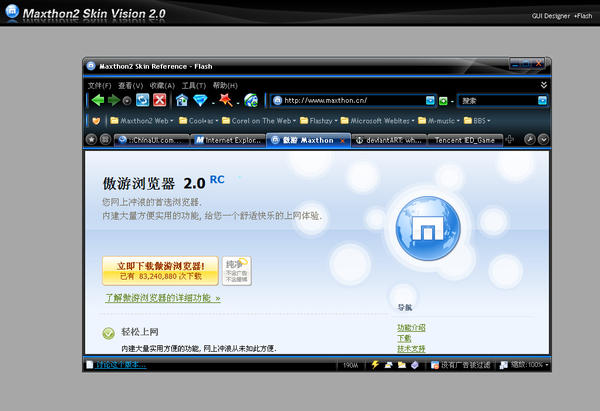Click the large Maxthon globe logo

pyautogui.click(x=428, y=228)
